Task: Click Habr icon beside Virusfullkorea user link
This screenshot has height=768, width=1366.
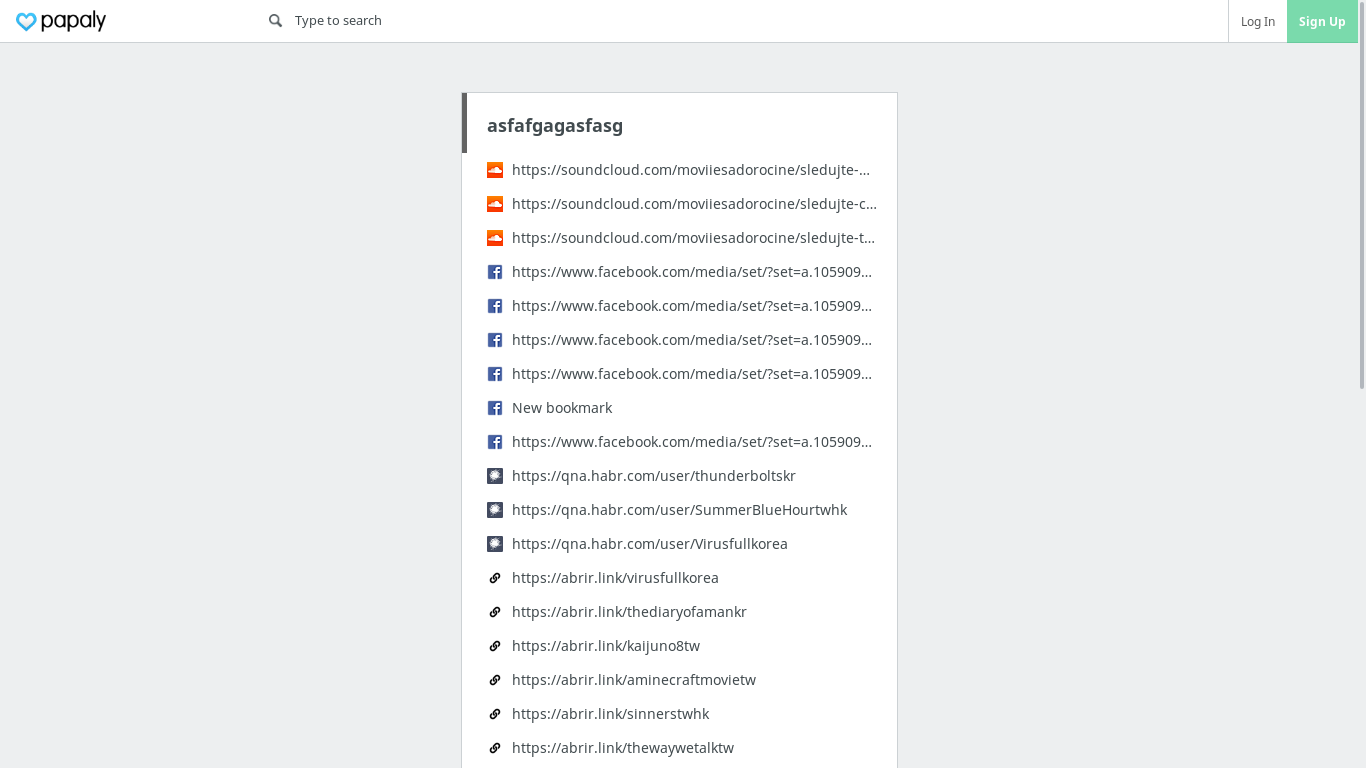Action: 495,544
